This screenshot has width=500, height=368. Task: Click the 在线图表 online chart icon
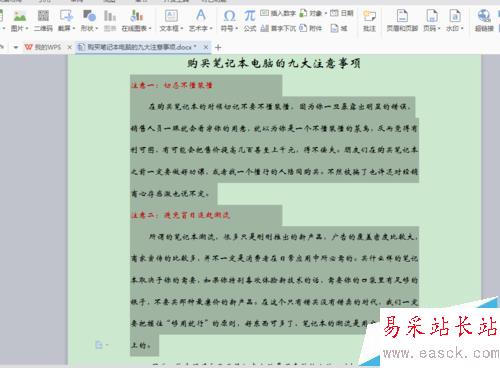pyautogui.click(x=136, y=16)
